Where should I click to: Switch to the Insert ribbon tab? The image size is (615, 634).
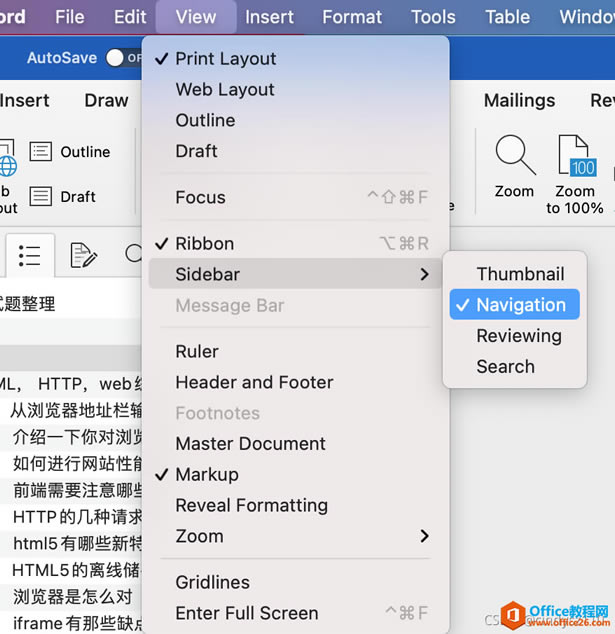(x=24, y=100)
